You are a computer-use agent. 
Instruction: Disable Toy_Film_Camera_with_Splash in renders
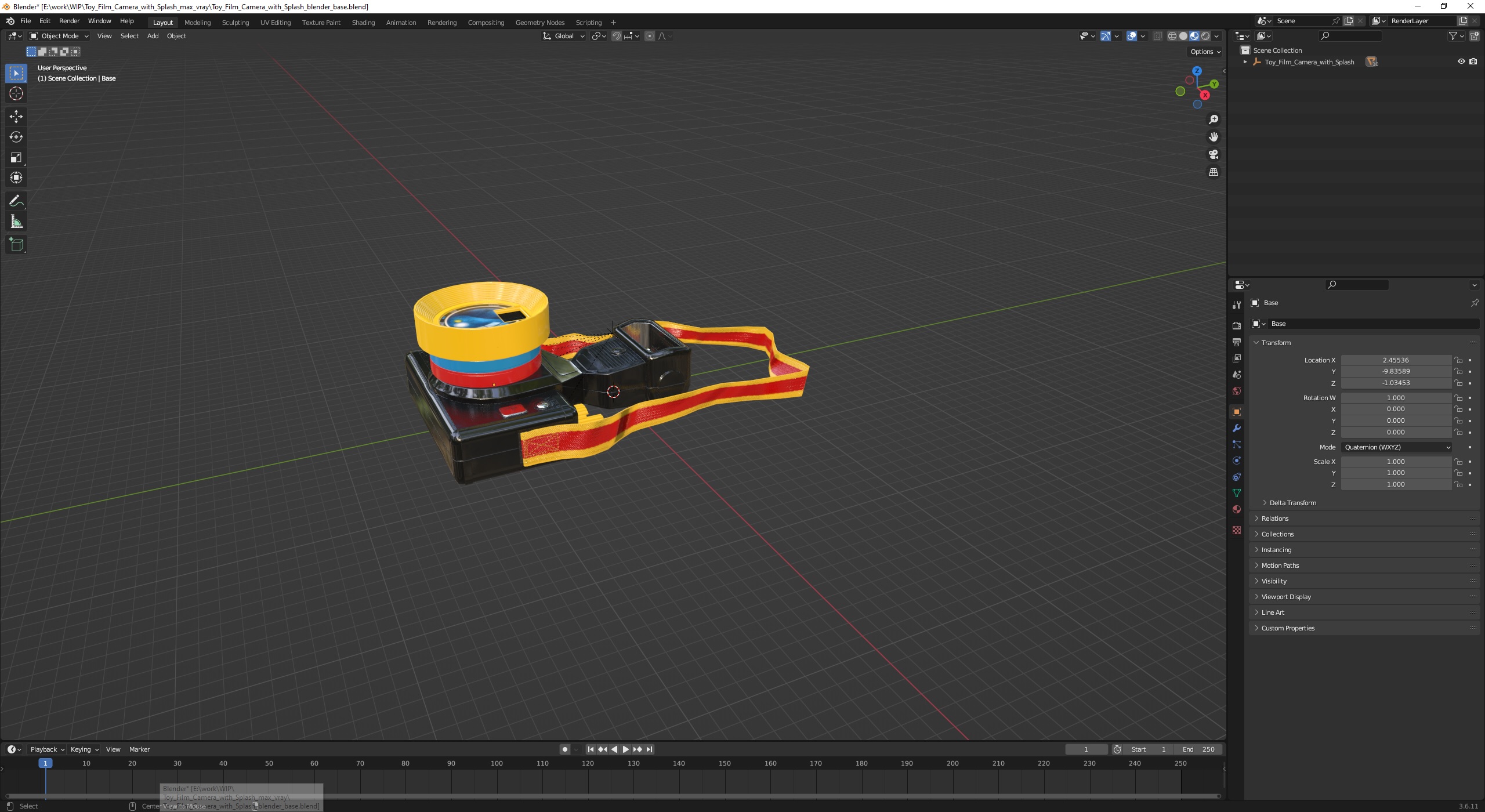click(1473, 61)
